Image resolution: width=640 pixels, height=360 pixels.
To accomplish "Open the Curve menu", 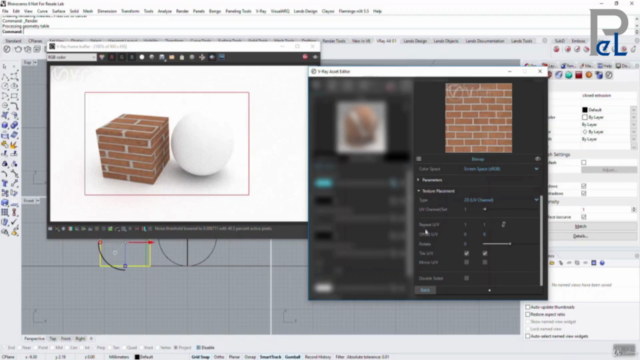I will (42, 11).
